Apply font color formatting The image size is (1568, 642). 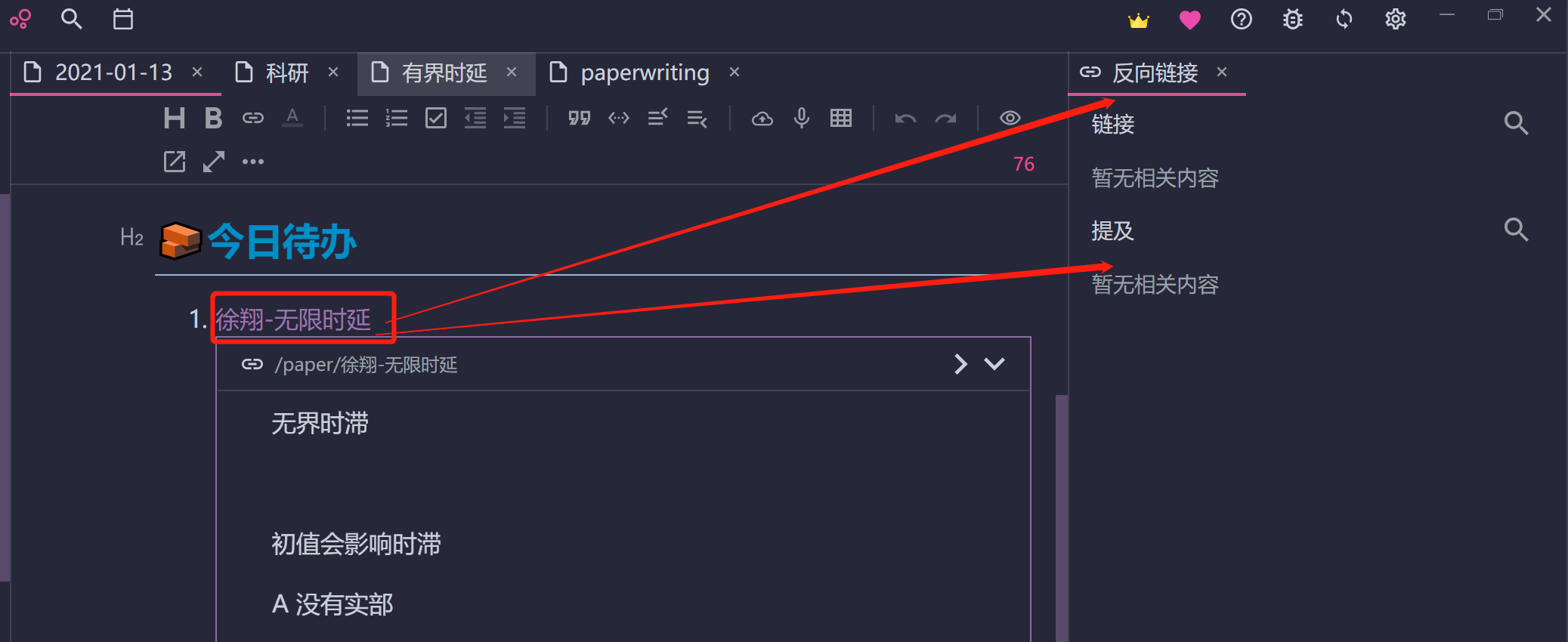(x=292, y=118)
